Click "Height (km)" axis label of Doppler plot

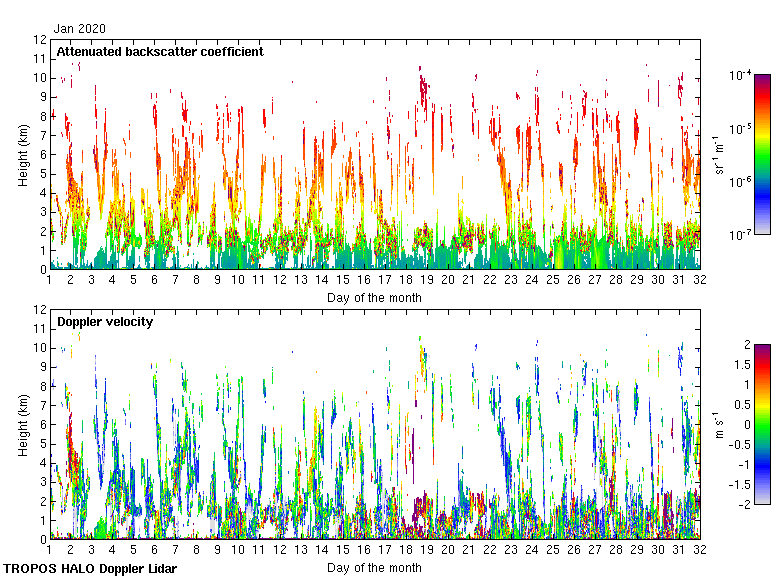click(23, 424)
